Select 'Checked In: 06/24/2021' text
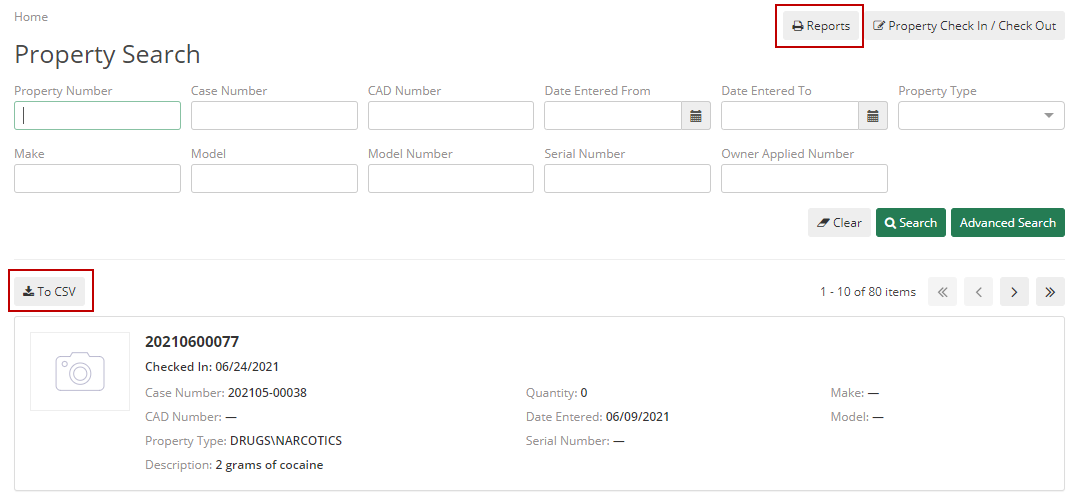Image resolution: width=1076 pixels, height=493 pixels. [x=212, y=367]
